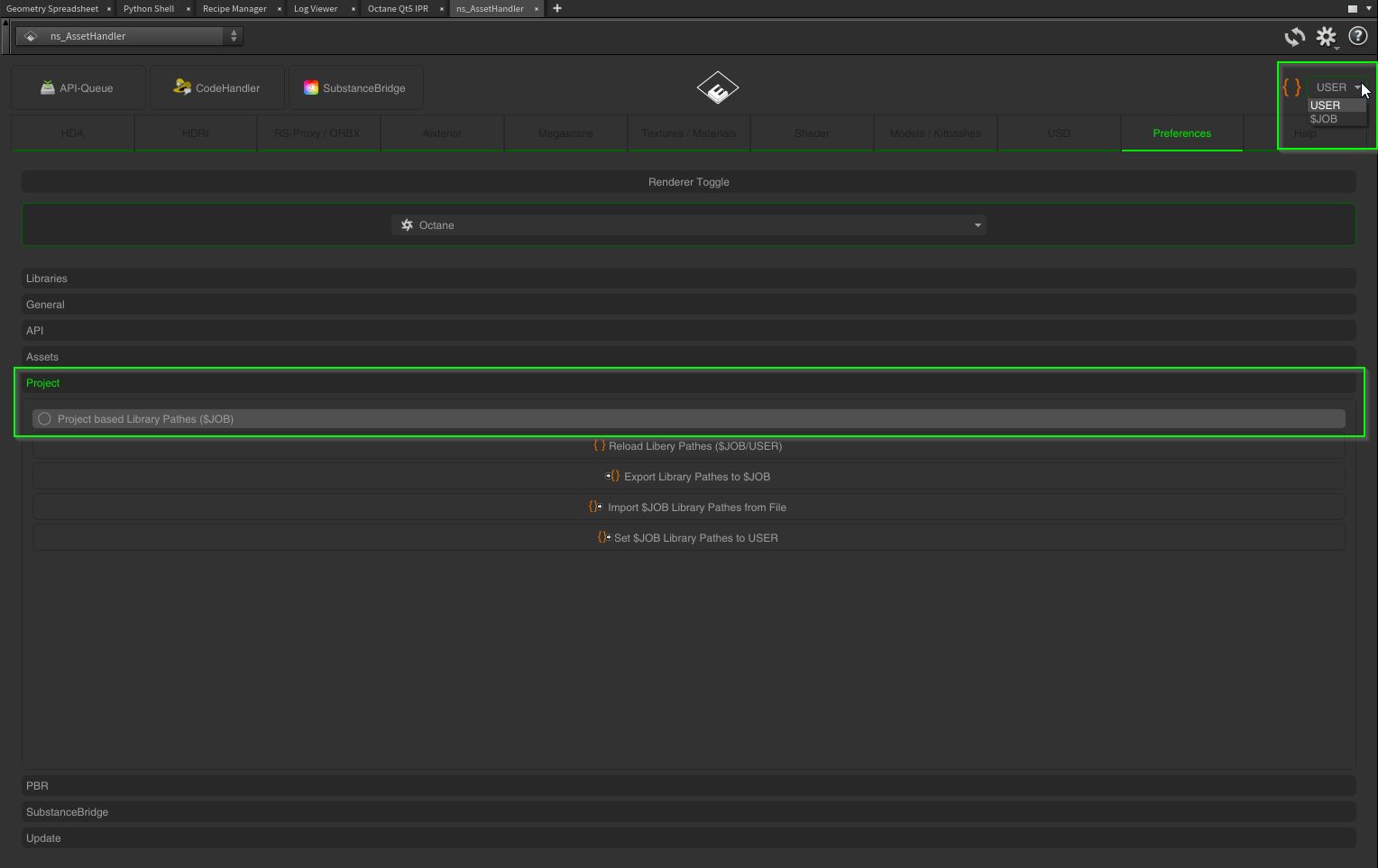Click the center diamond logo icon
Screen dimensions: 1378x868
point(718,88)
